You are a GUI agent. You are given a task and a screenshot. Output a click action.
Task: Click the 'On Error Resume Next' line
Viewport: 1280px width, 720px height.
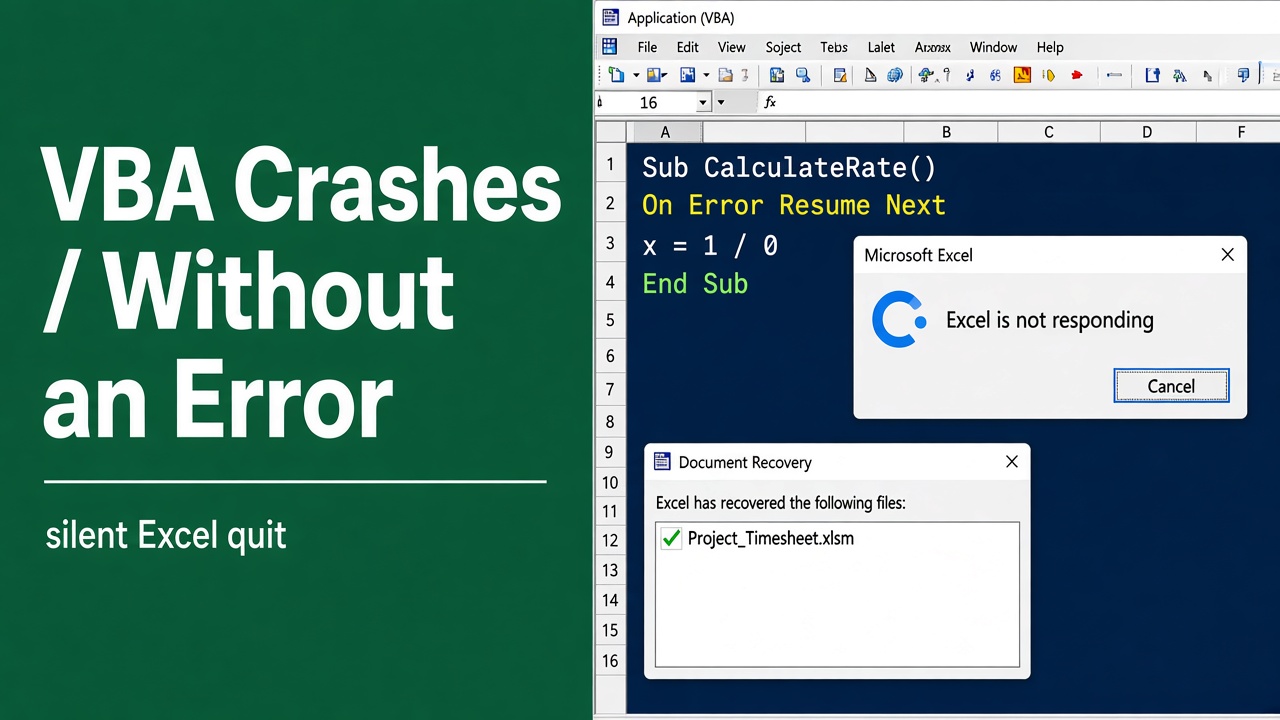(x=793, y=206)
